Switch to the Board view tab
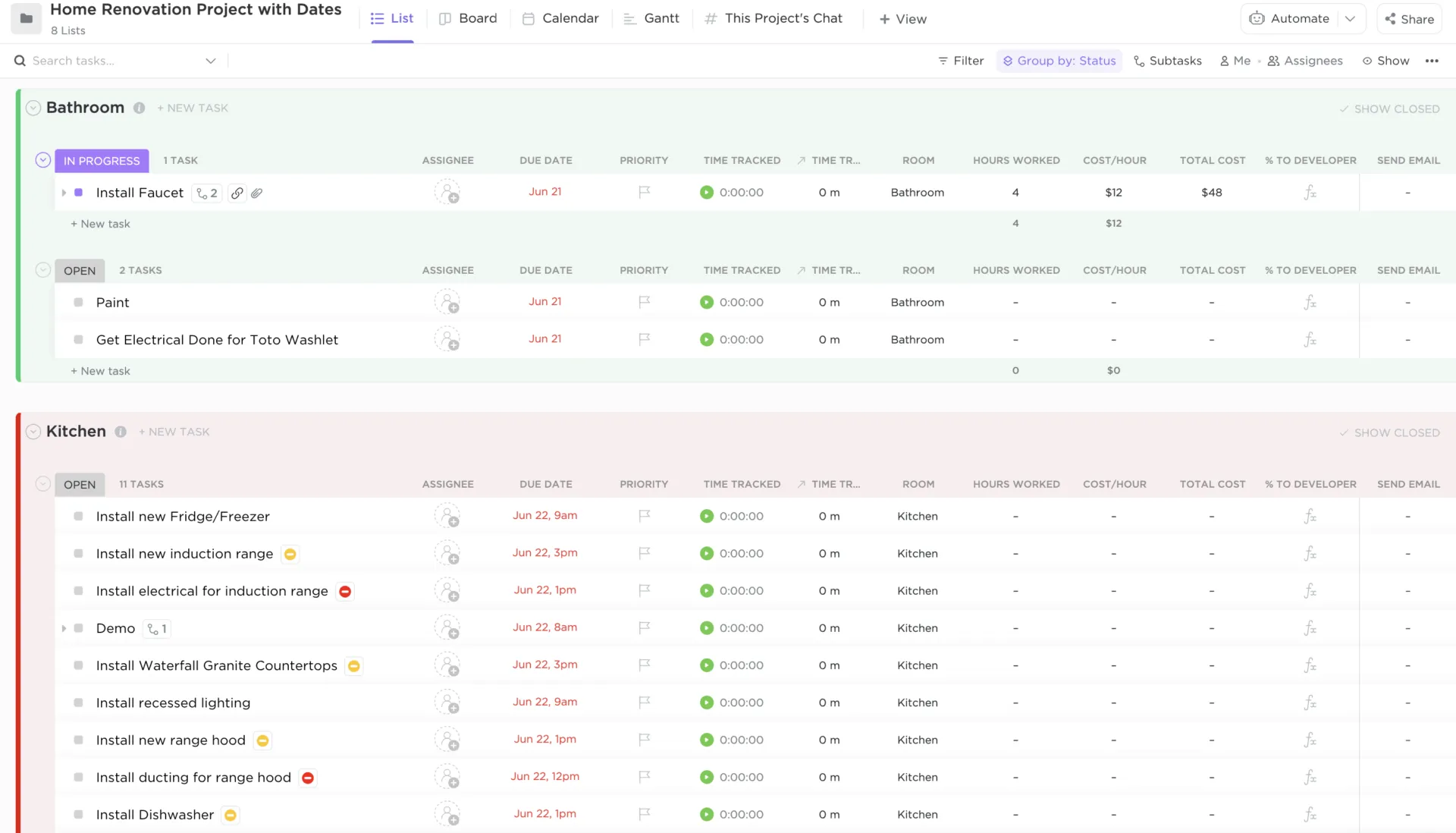Viewport: 1456px width, 833px height. pos(468,18)
